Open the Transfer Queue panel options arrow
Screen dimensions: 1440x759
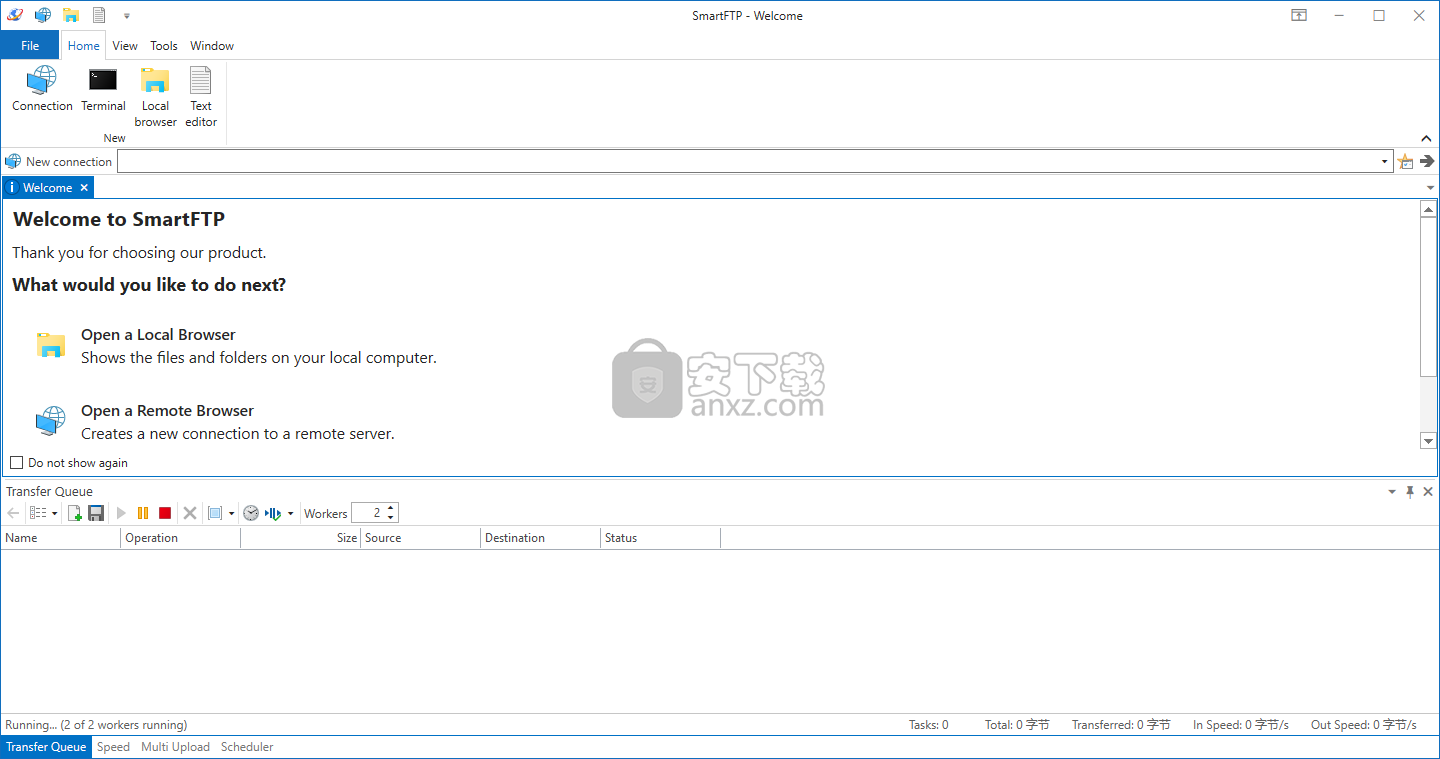1392,491
